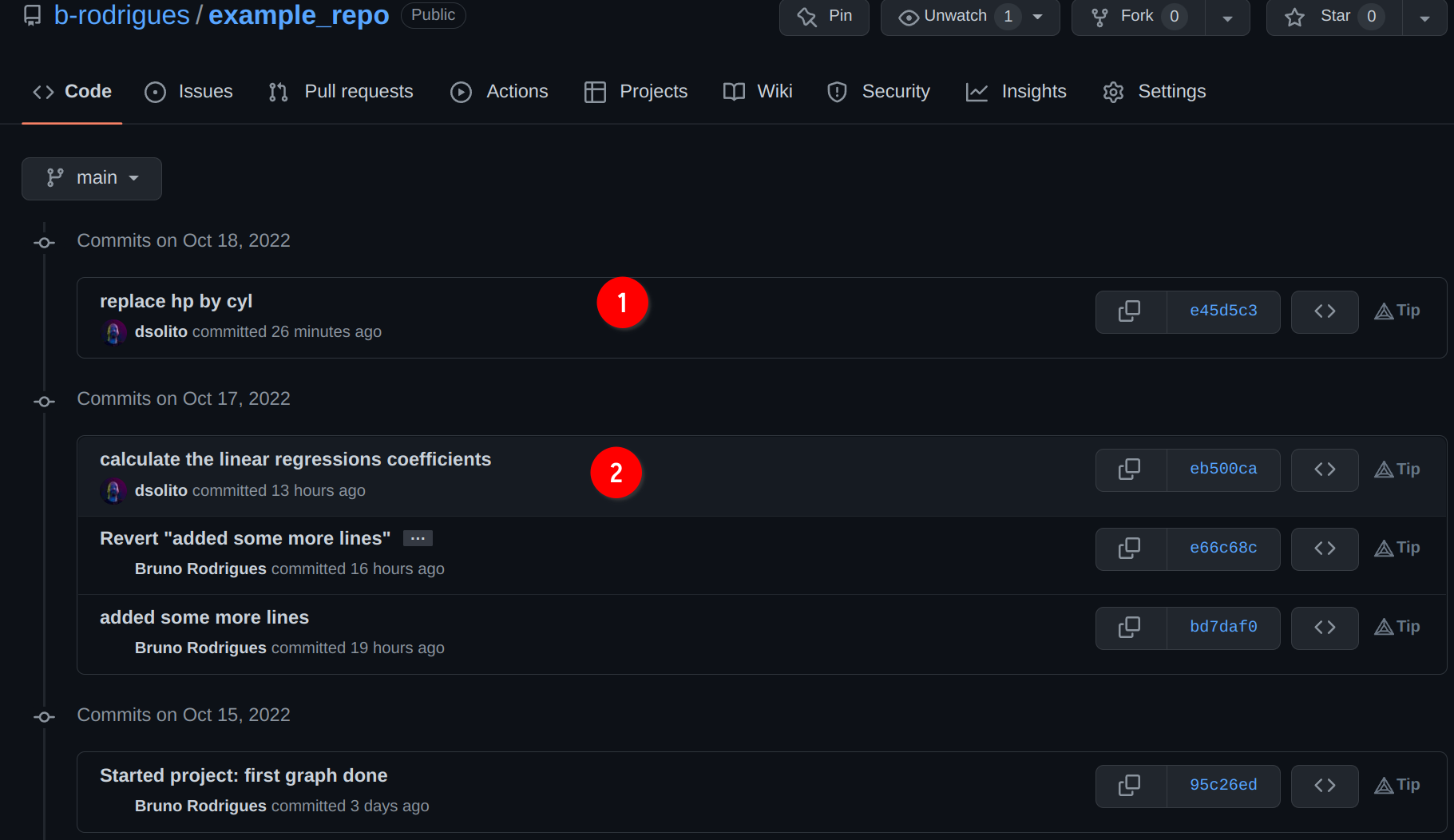1454x840 pixels.
Task: View commit hash 95c26ed
Action: pos(1223,786)
